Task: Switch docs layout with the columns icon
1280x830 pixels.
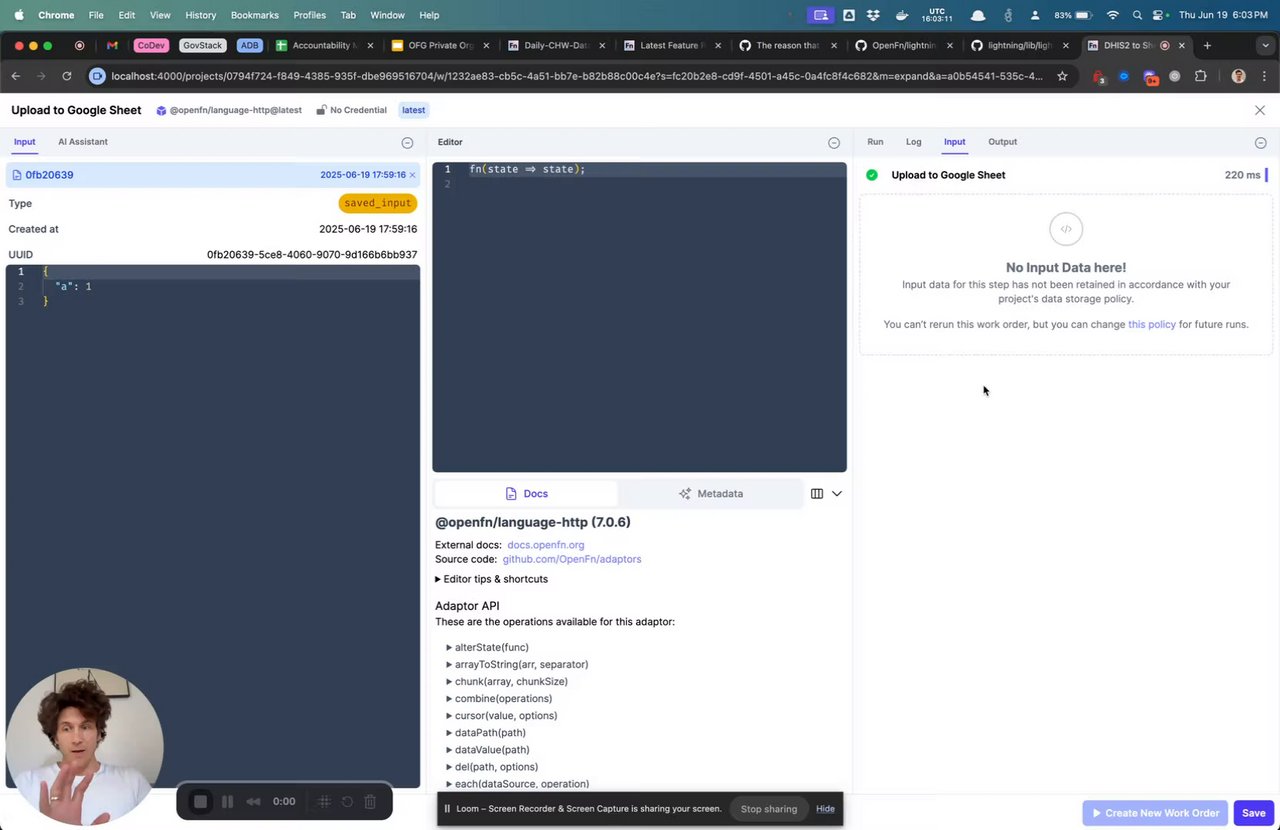Action: point(817,494)
